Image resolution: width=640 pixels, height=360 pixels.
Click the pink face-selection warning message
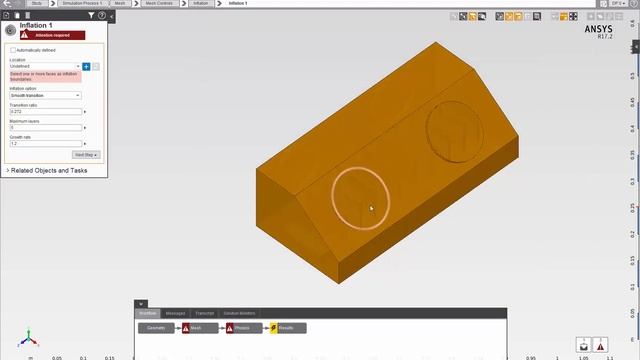(45, 76)
